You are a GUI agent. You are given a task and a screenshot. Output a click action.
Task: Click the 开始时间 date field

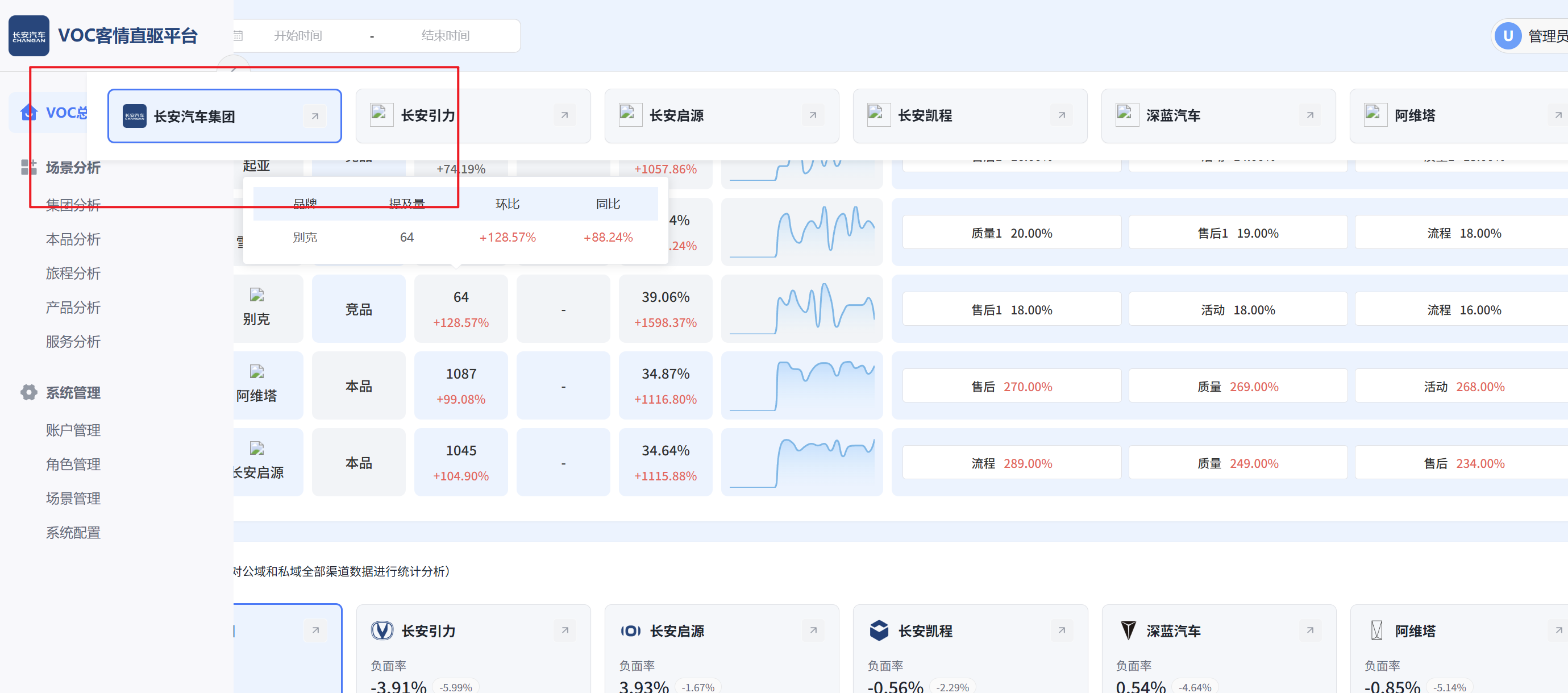(x=298, y=36)
